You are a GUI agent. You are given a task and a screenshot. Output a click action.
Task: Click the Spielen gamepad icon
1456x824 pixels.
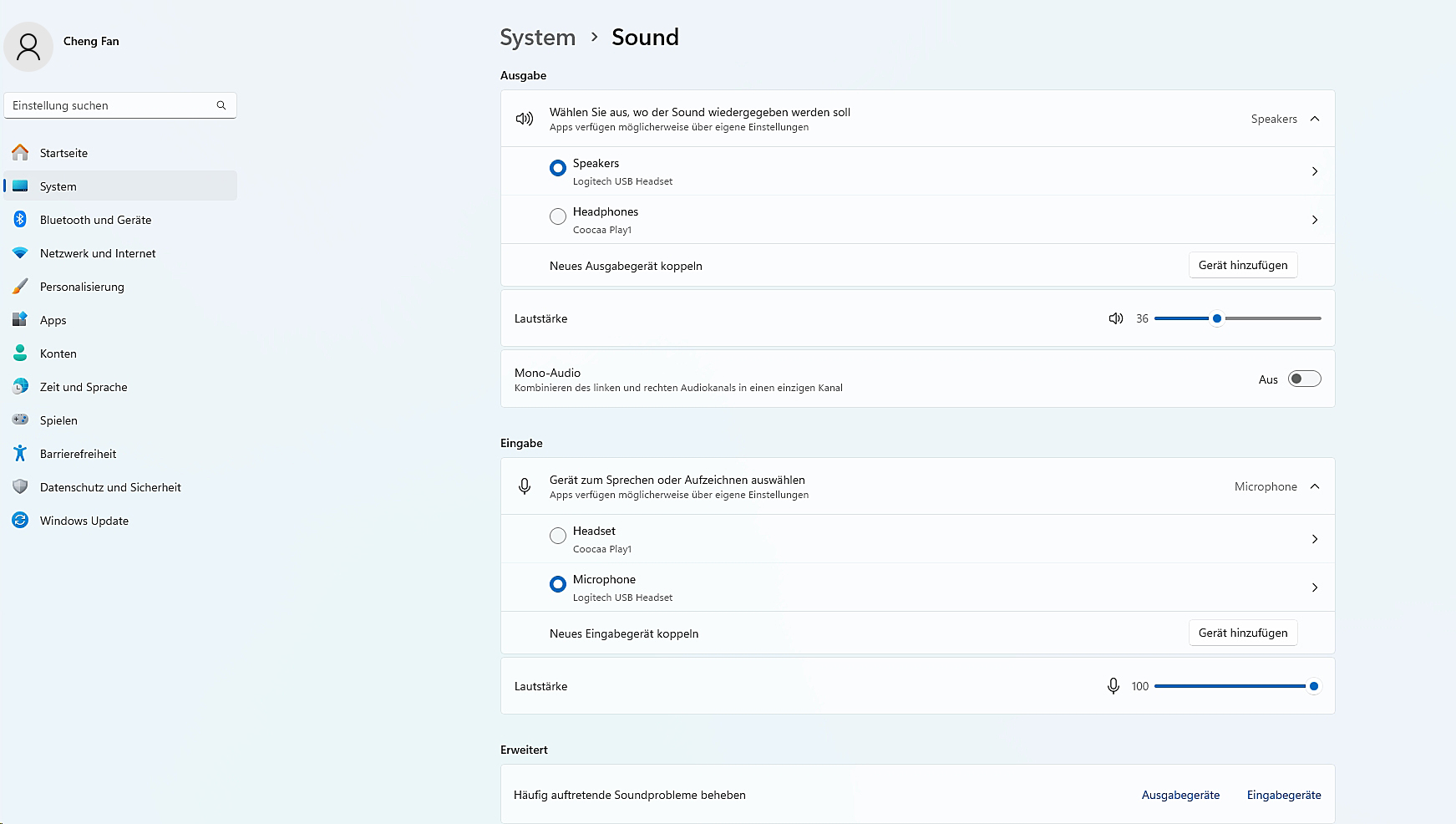coord(20,420)
